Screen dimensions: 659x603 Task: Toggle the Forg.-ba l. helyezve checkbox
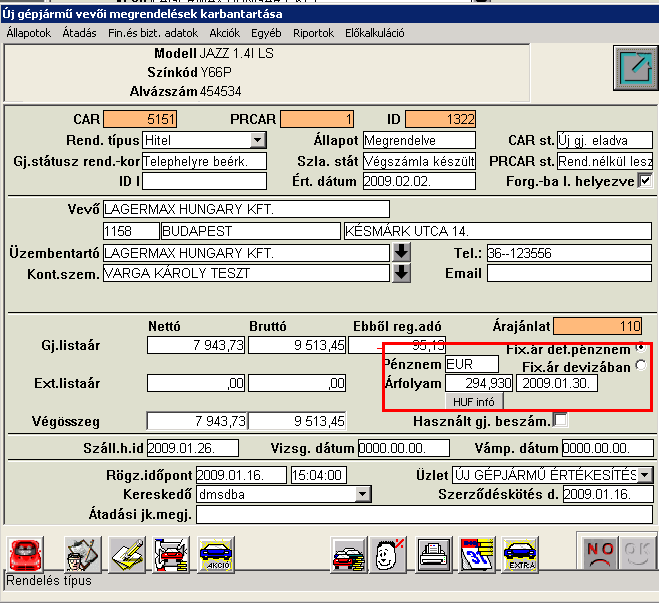point(645,181)
